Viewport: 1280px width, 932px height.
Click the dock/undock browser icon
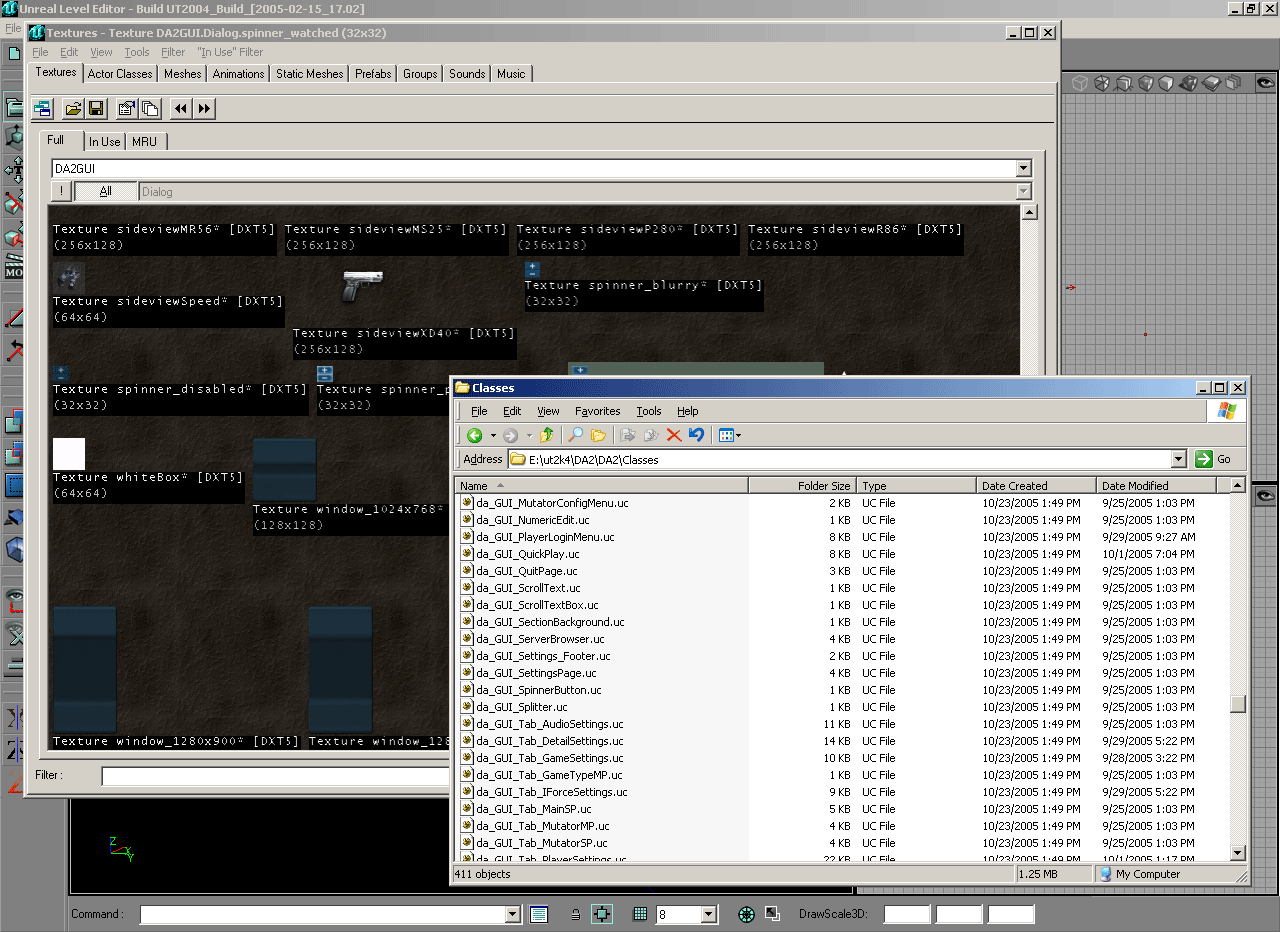(42, 108)
